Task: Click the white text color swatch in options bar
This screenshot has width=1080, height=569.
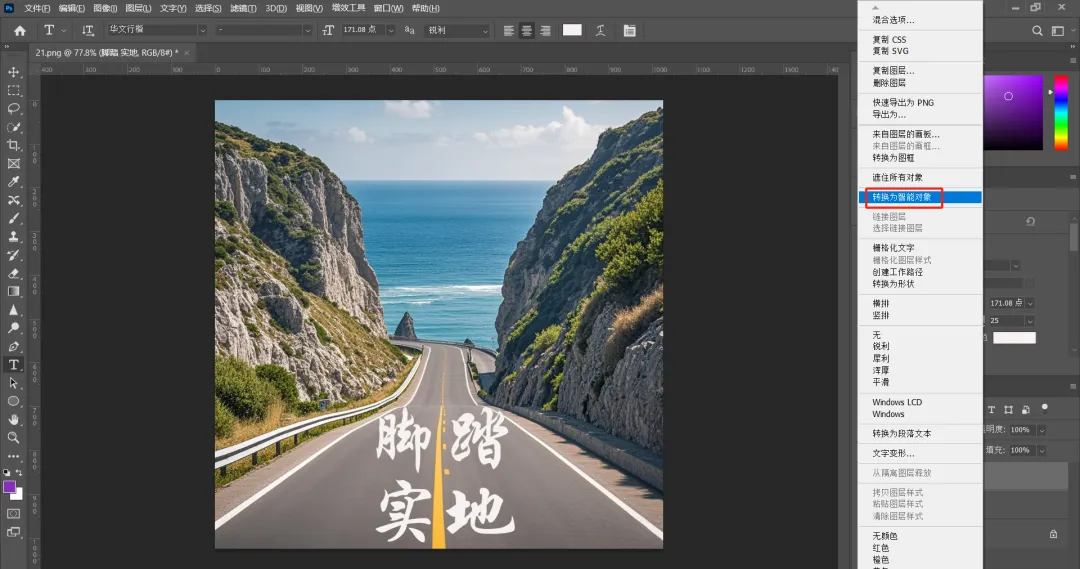Action: point(572,30)
